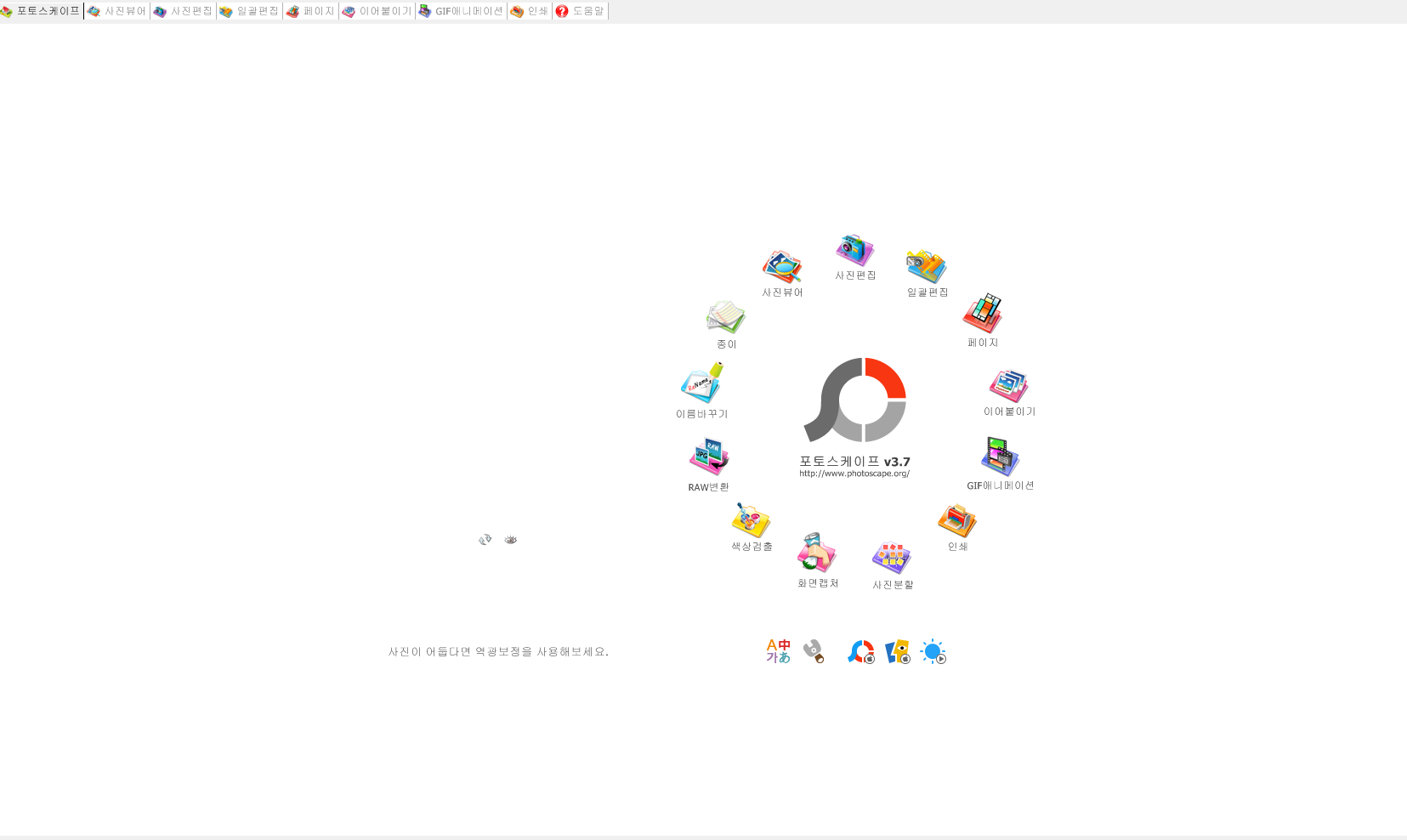Viewport: 1407px width, 840px height.
Task: Open the 인쇄 tab at top
Action: point(530,11)
